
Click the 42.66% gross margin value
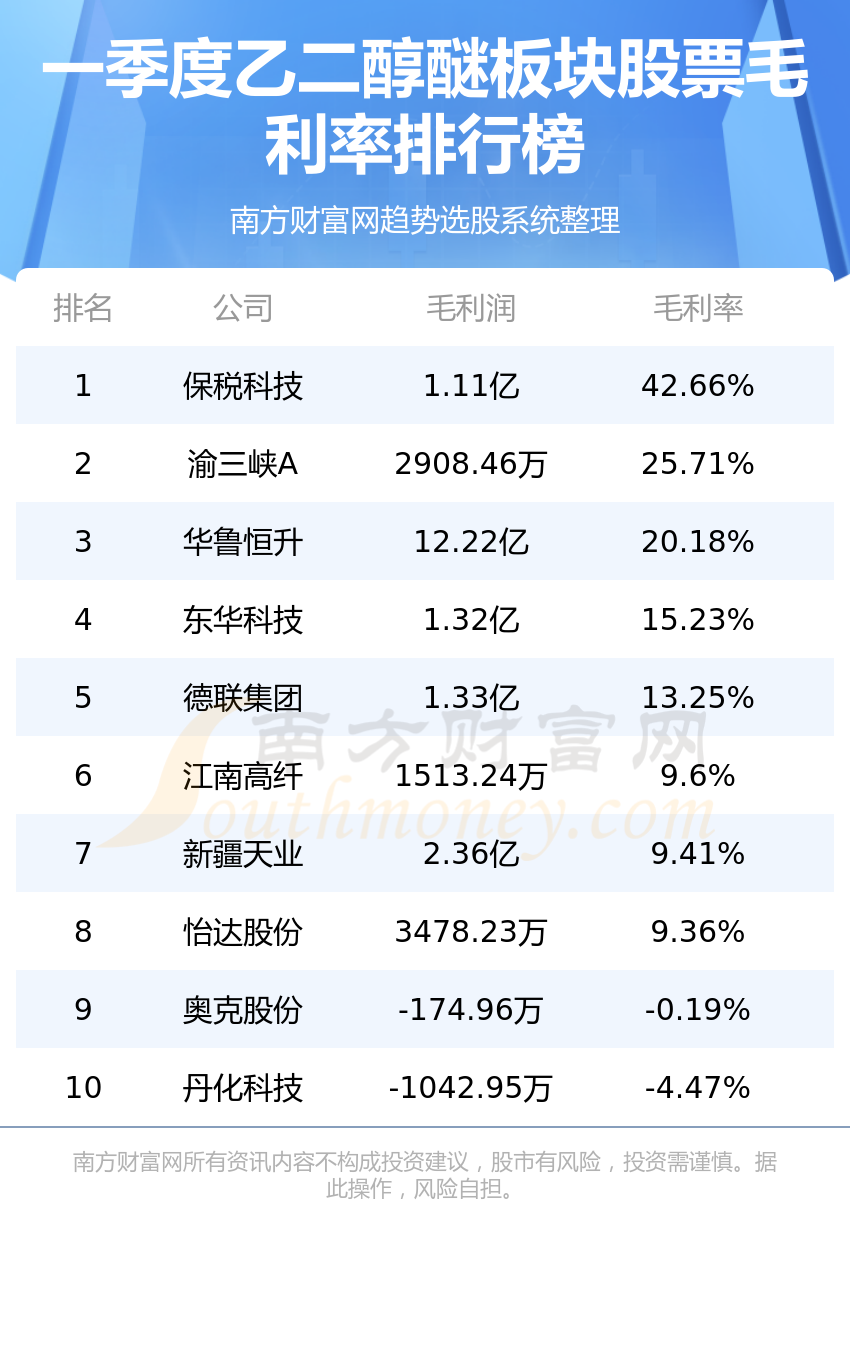click(698, 386)
